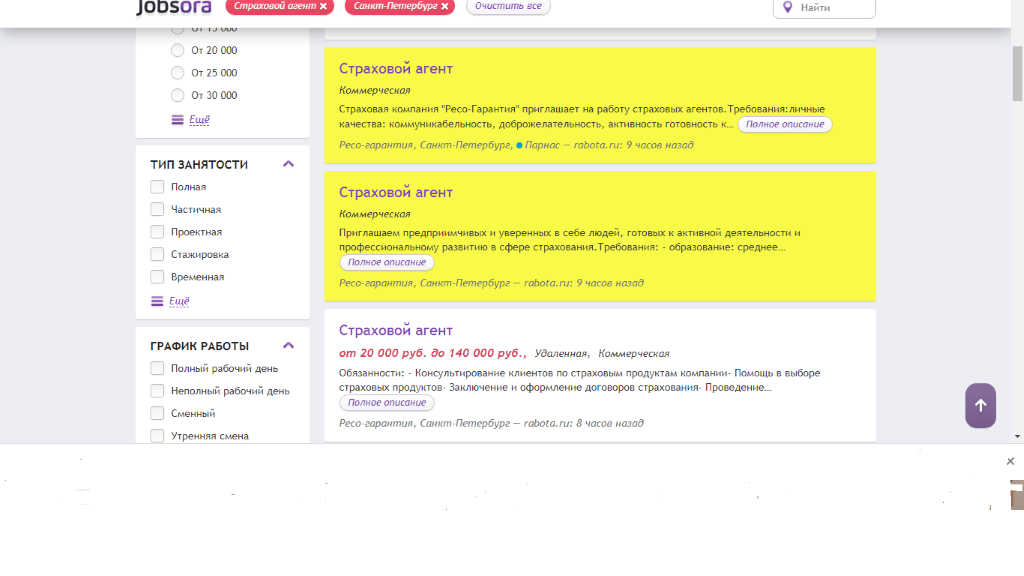Click the scroll-to-top arrow button
This screenshot has height=576, width=1024.
[980, 405]
